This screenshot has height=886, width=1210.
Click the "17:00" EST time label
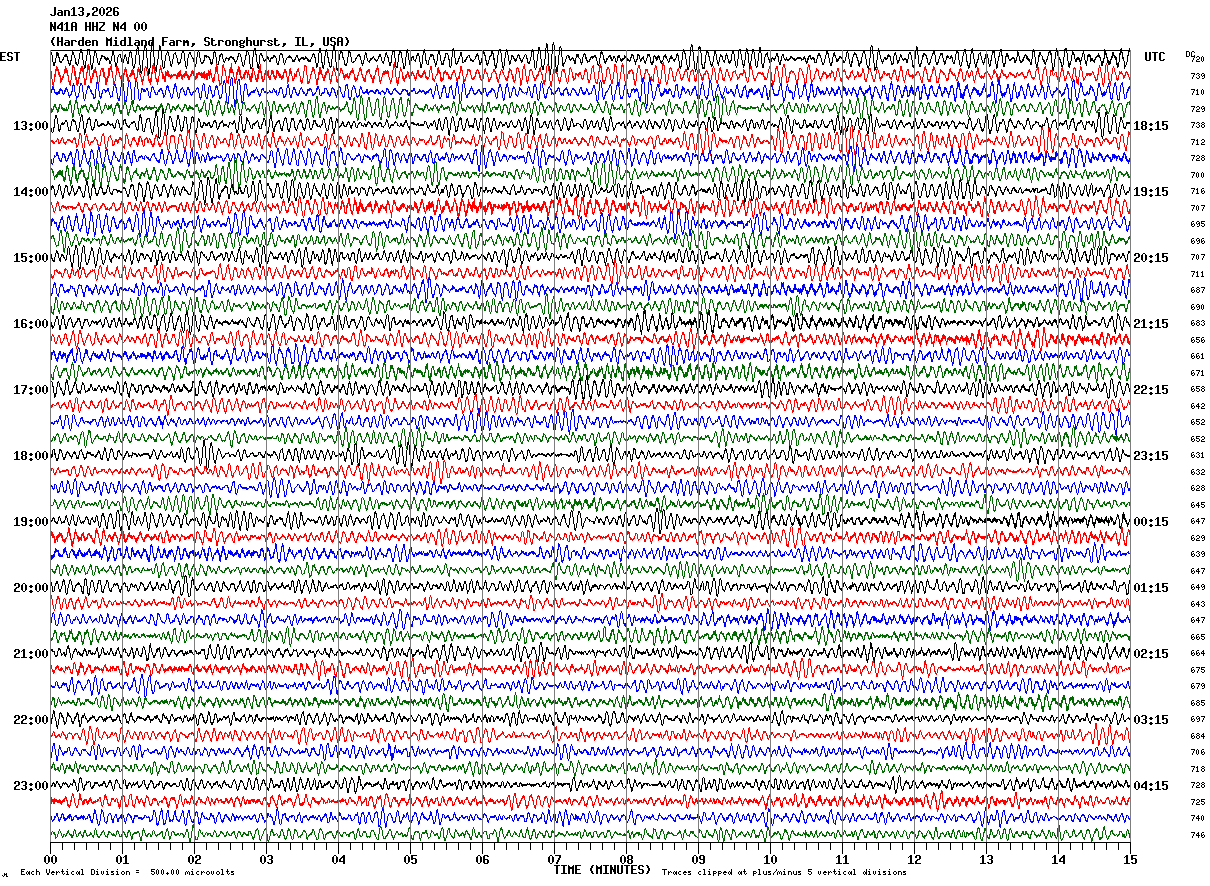coord(30,390)
